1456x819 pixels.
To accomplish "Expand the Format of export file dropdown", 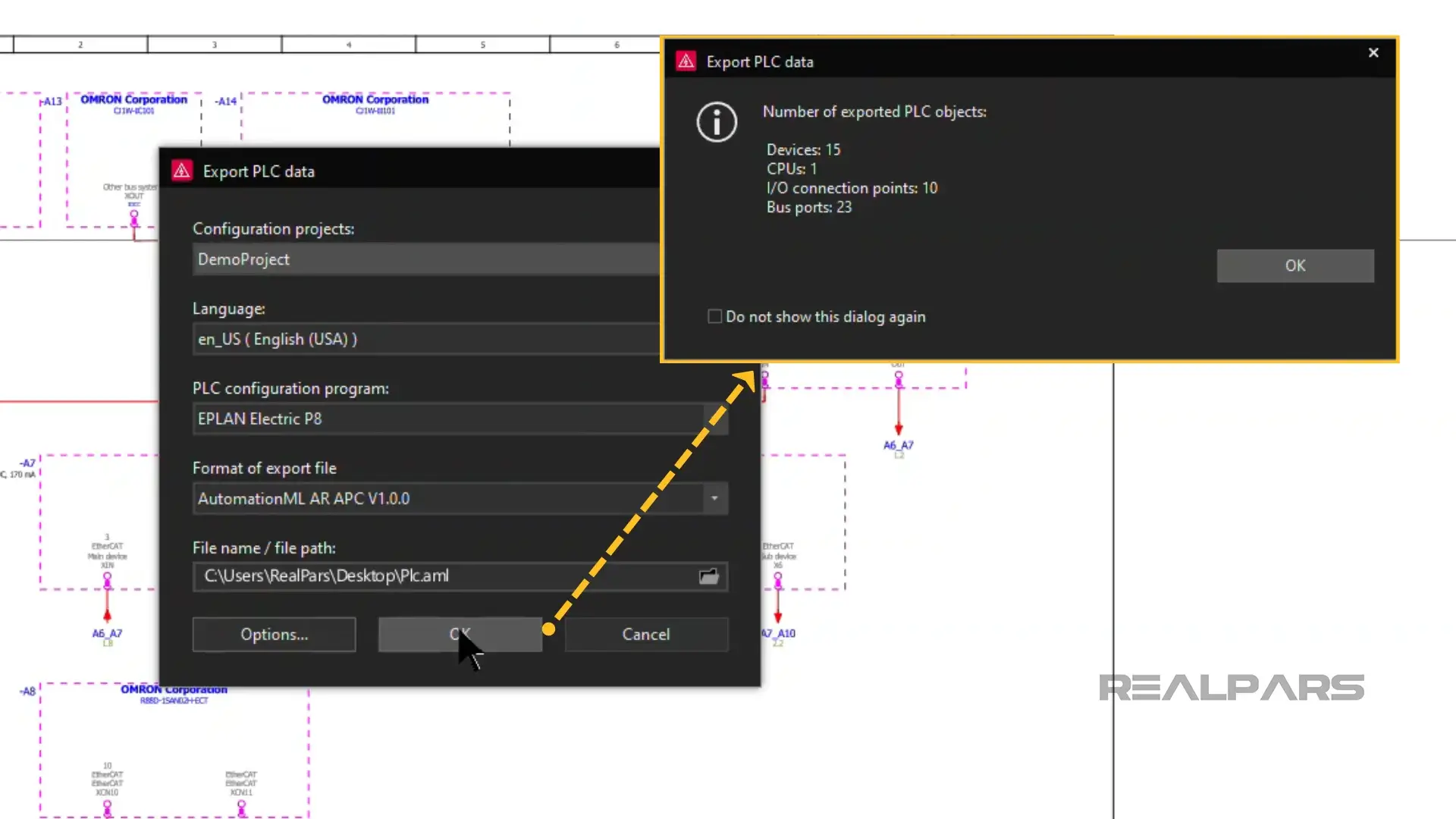I will 714,499.
